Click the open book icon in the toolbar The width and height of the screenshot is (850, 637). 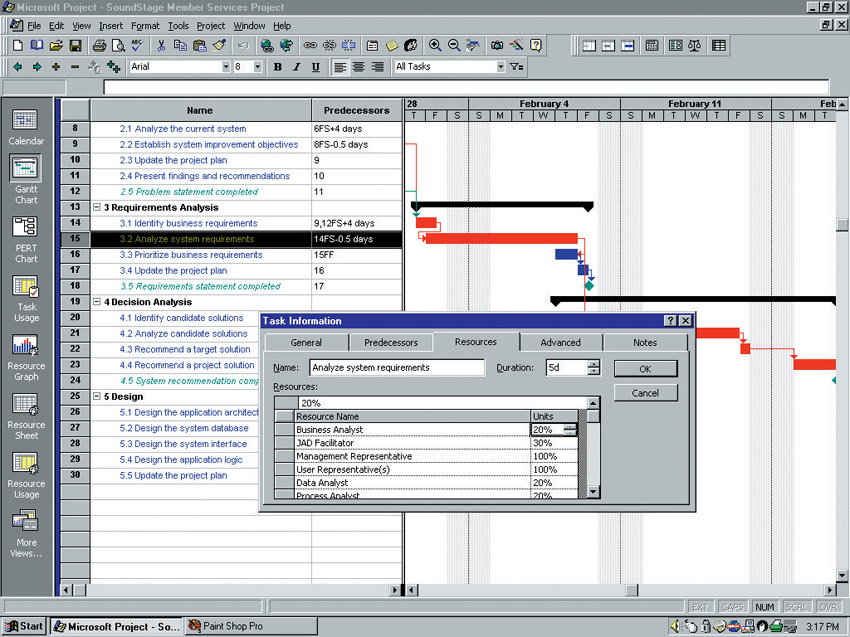[36, 46]
